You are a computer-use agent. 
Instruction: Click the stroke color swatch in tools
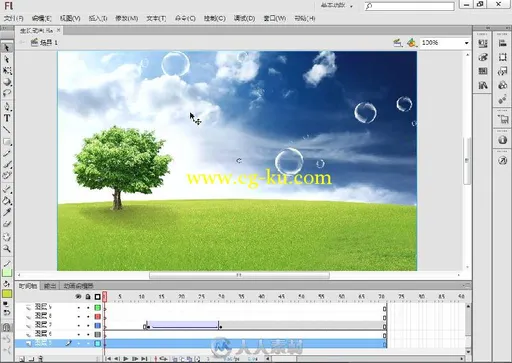(7, 272)
